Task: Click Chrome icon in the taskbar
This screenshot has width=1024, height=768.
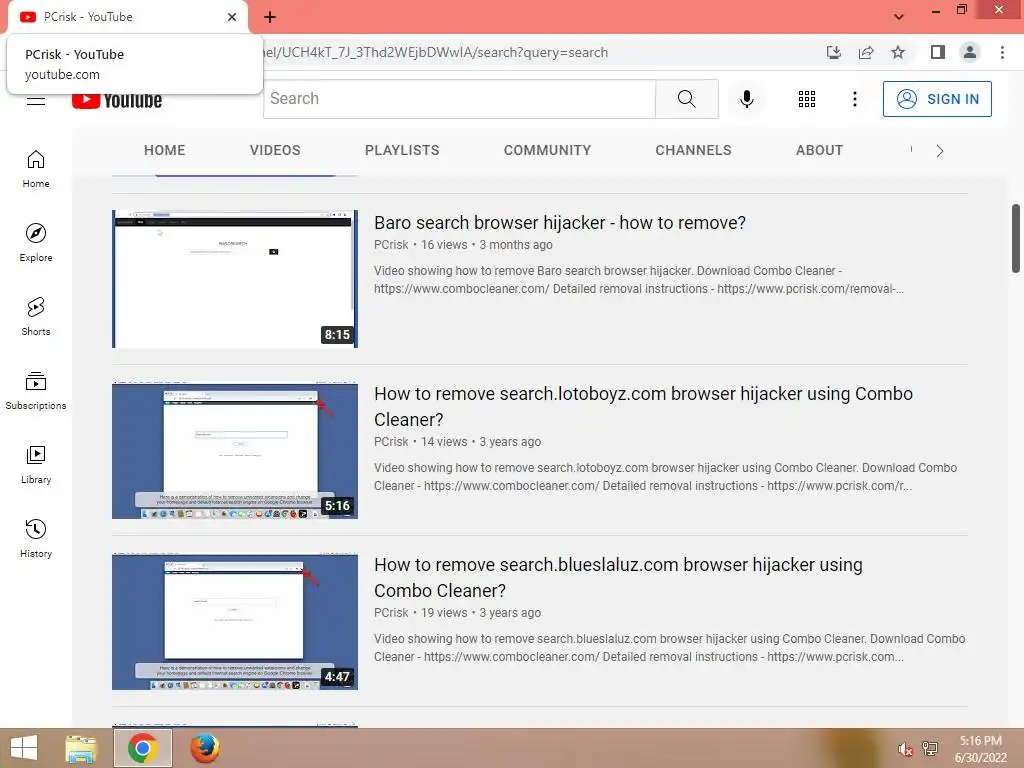Action: click(x=142, y=748)
